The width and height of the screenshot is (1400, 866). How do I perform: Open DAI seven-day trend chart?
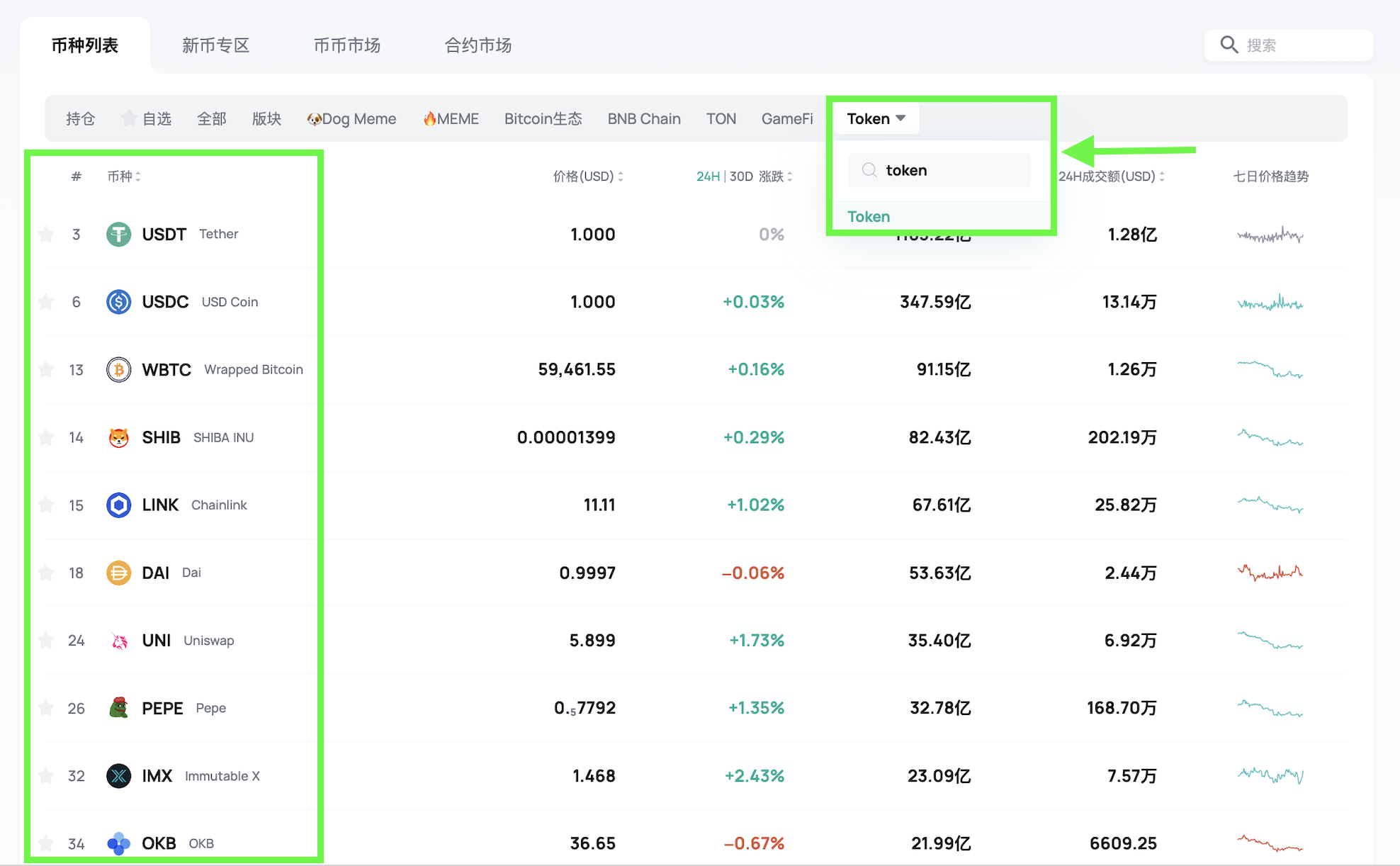click(x=1270, y=573)
